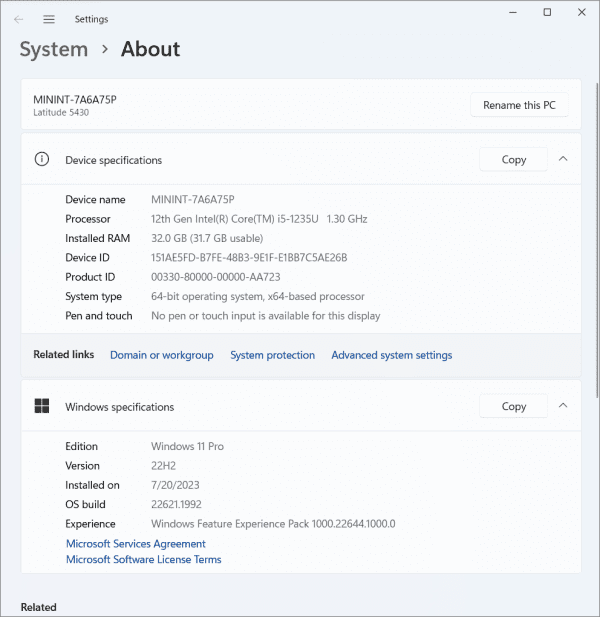Open the hamburger navigation menu
This screenshot has width=600, height=617.
click(x=49, y=19)
